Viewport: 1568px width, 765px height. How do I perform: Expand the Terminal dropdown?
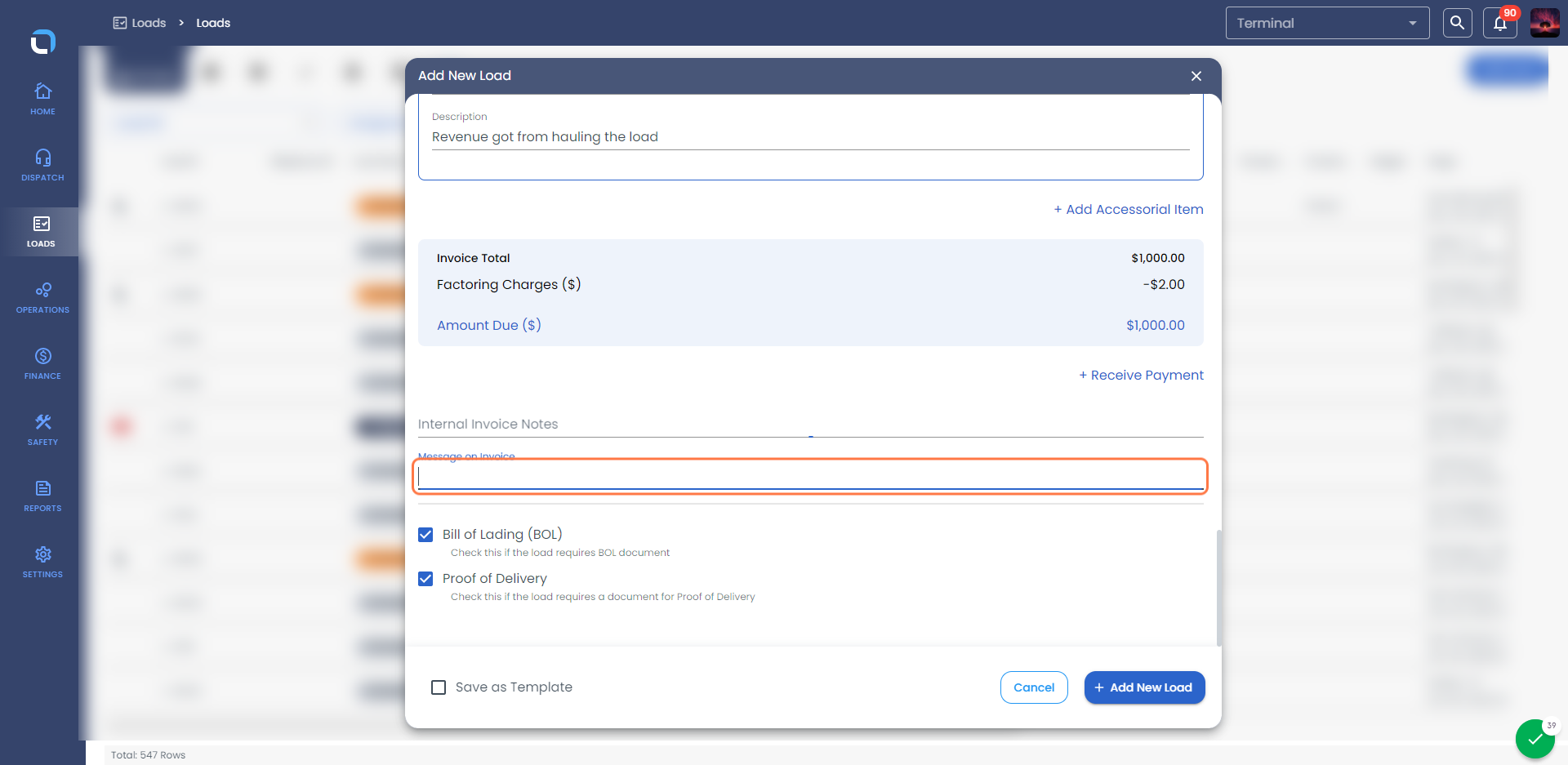click(1327, 23)
